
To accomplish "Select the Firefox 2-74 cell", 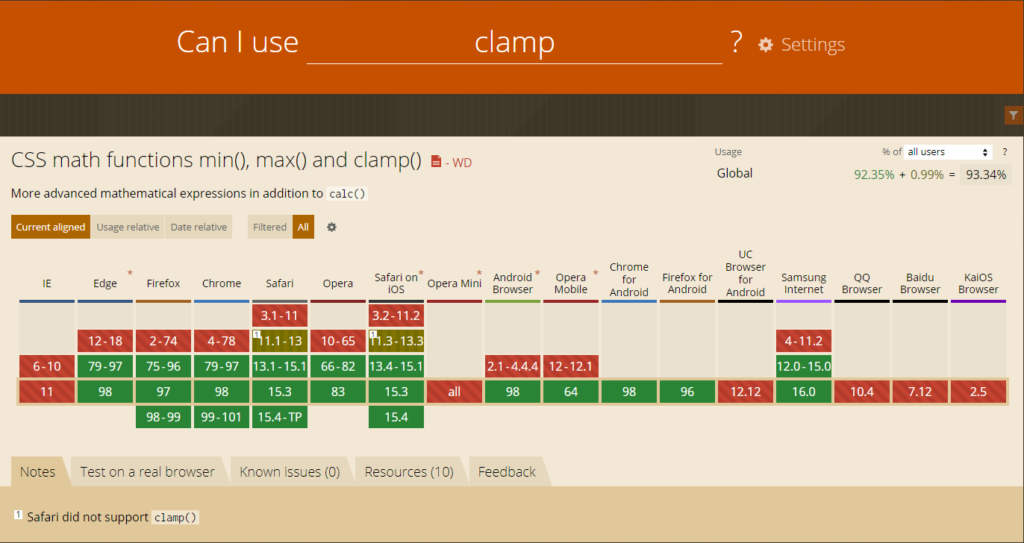I will tap(163, 341).
